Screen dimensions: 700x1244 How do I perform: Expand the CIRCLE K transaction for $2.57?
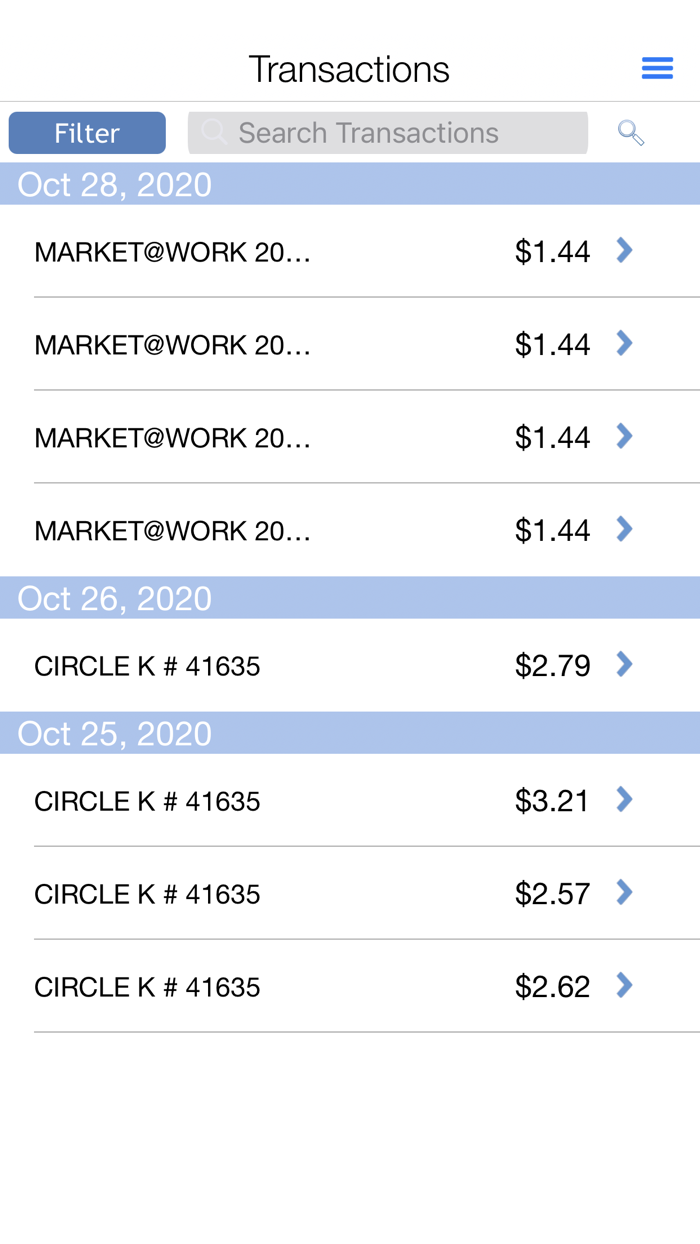[x=623, y=892]
